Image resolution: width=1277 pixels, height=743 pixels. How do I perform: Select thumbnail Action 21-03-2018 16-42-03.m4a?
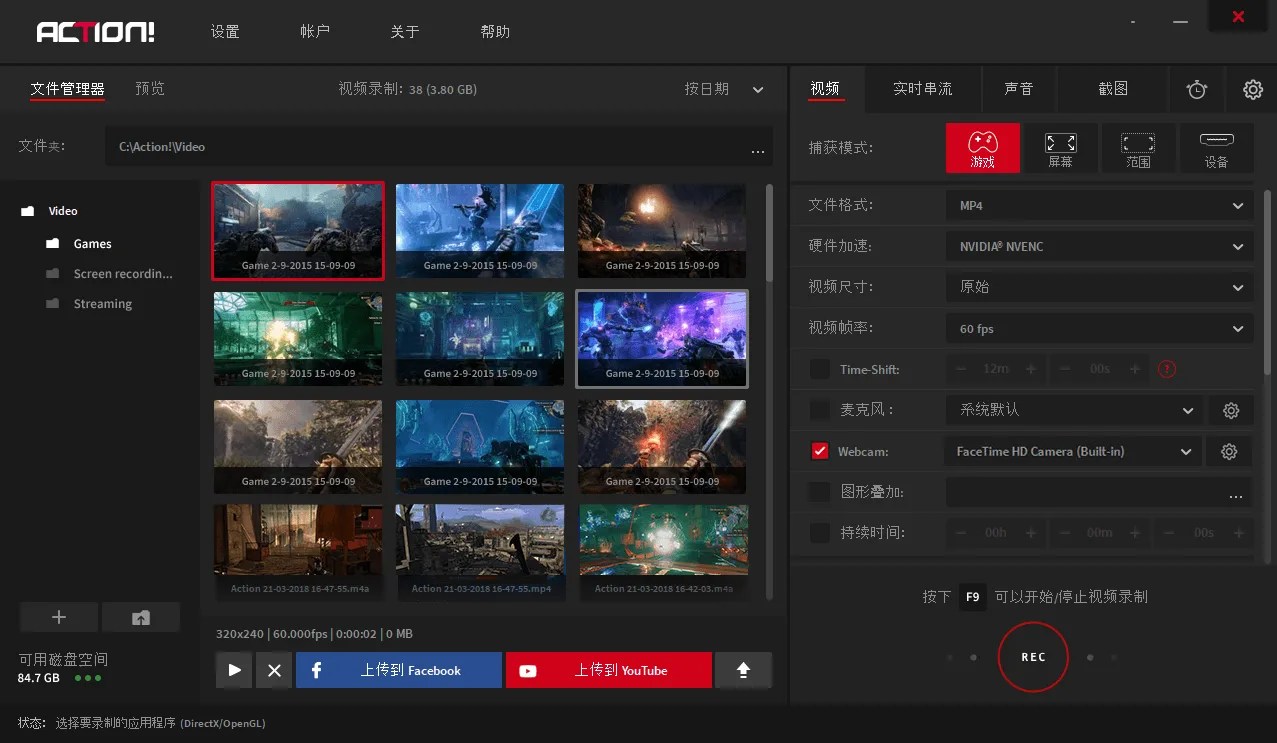pyautogui.click(x=662, y=553)
